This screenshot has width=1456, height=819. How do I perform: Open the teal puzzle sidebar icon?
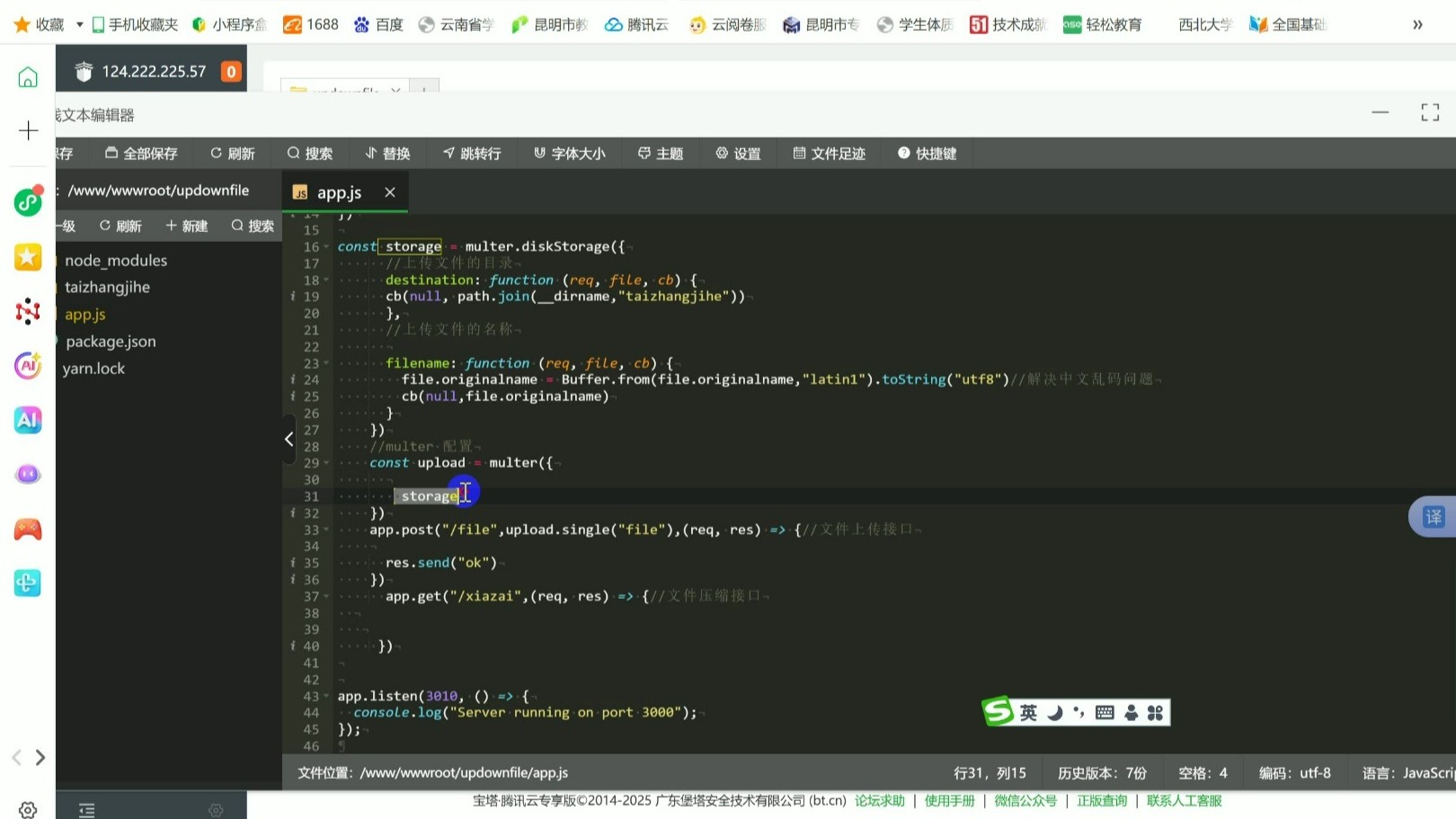pos(28,583)
